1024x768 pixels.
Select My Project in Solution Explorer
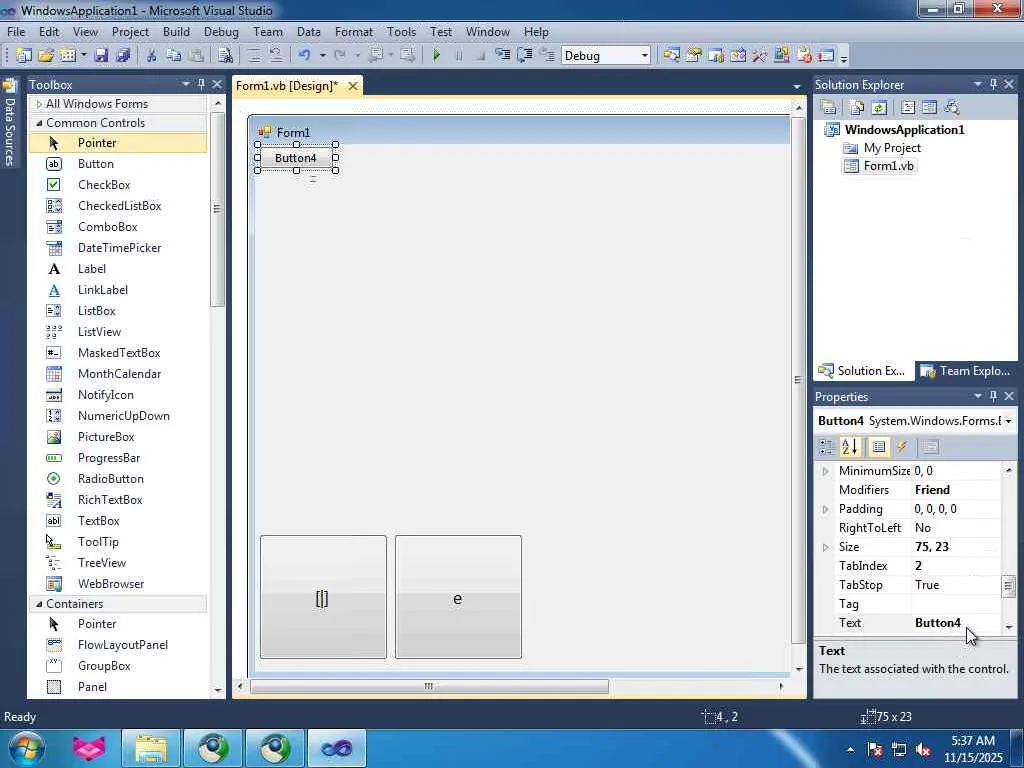[891, 148]
